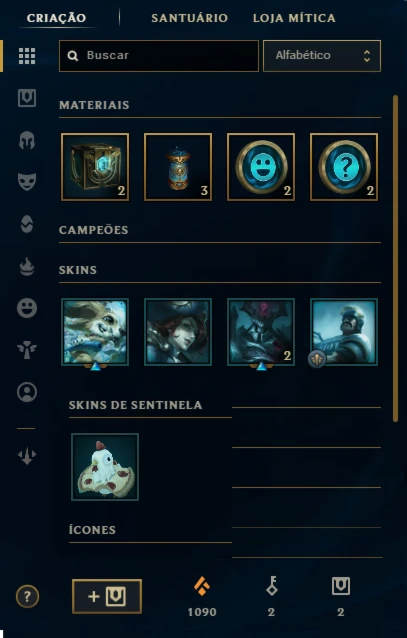
Task: Filter loot by the champions helmet icon
Action: tap(27, 140)
